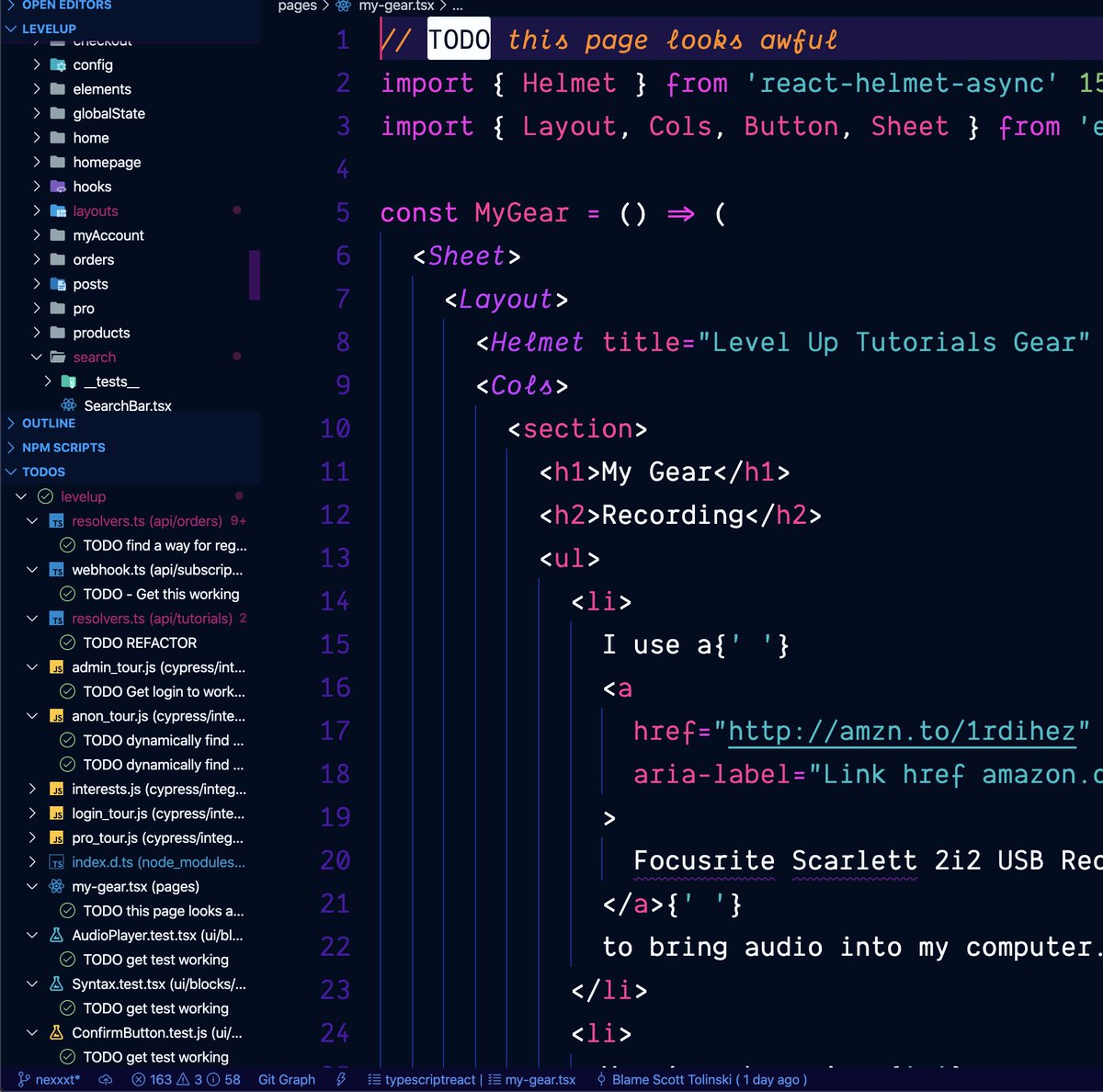The image size is (1103, 1092).
Task: Click the flask icon of AudioPlayer.test.tsx
Action: [56, 935]
